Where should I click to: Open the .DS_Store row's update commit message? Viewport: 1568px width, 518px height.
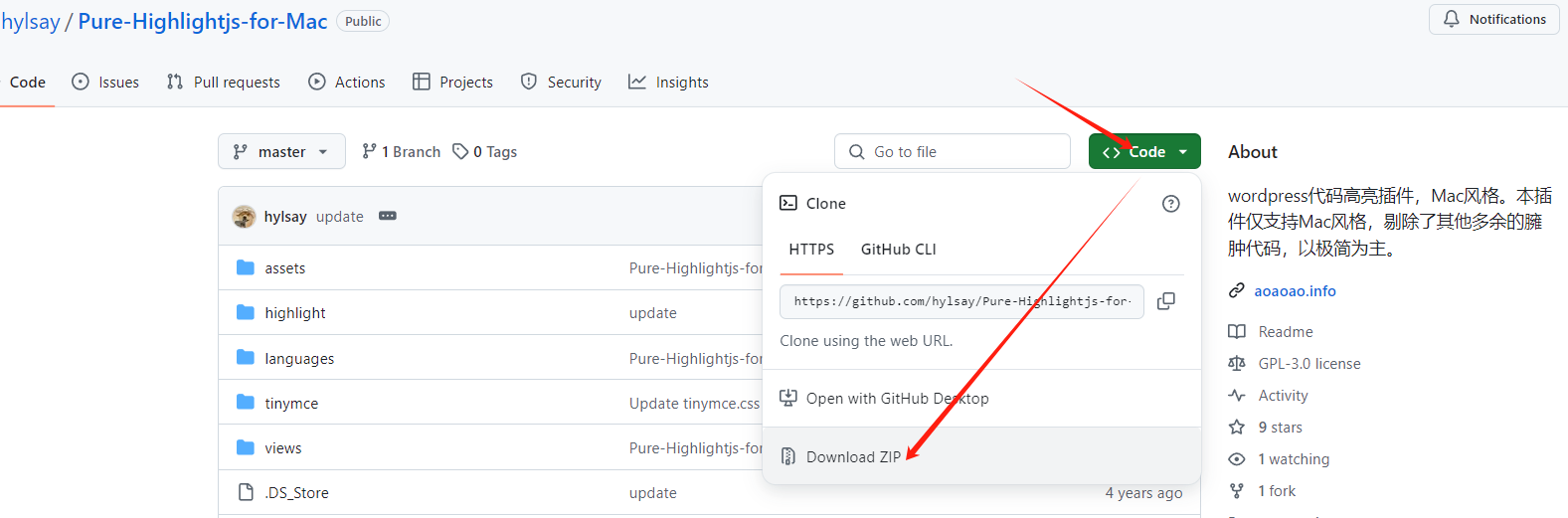point(652,493)
